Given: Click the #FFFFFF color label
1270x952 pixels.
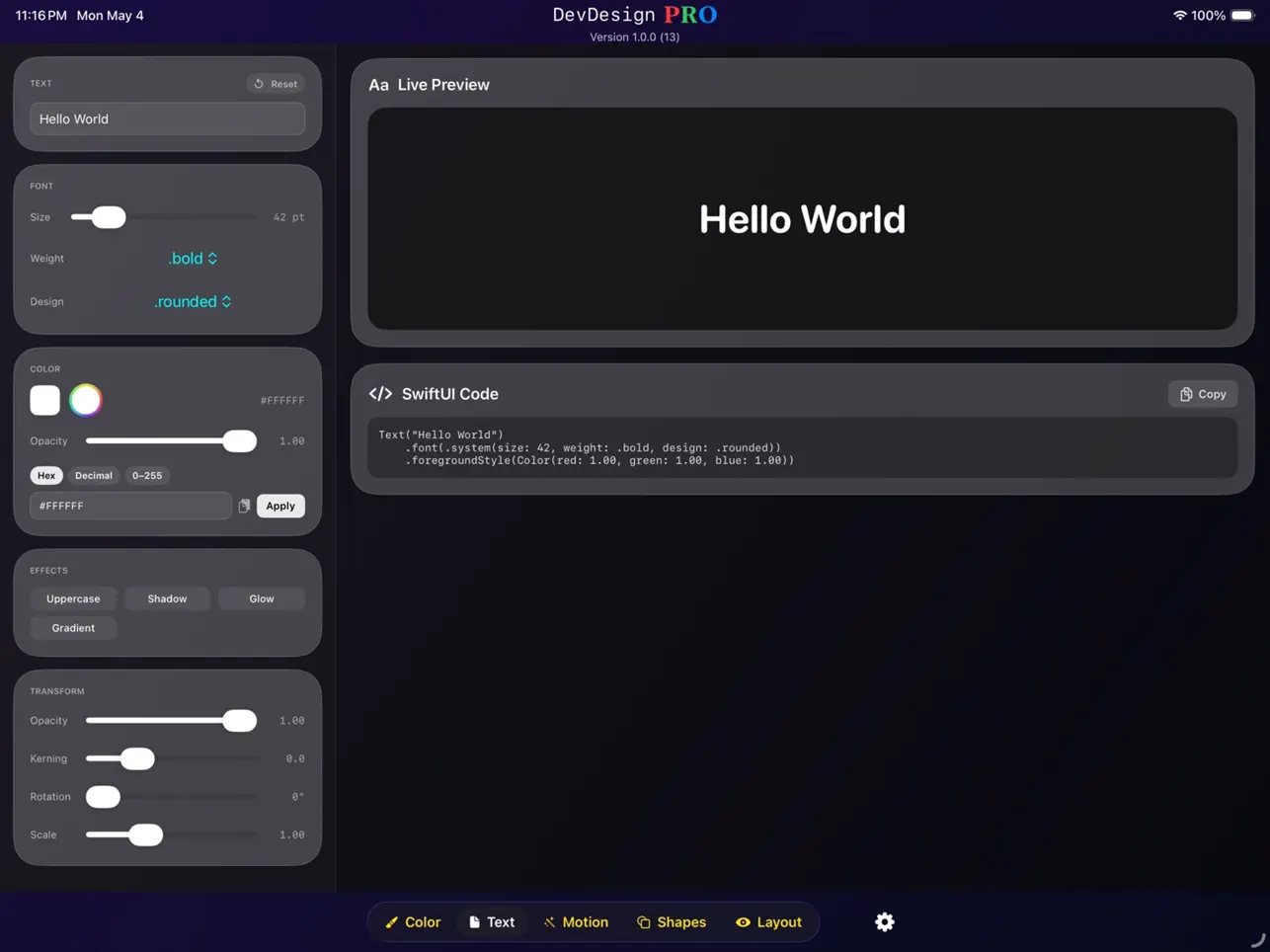Looking at the screenshot, I should pos(282,400).
